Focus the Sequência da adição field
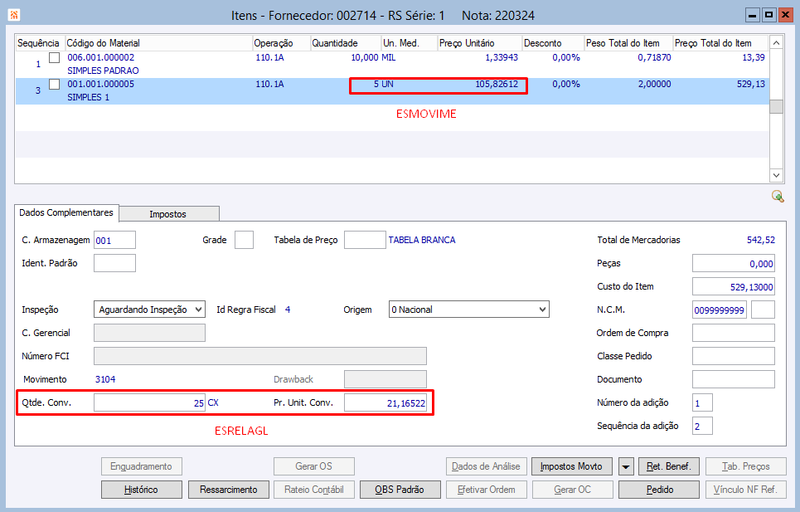This screenshot has height=512, width=800. tap(702, 426)
